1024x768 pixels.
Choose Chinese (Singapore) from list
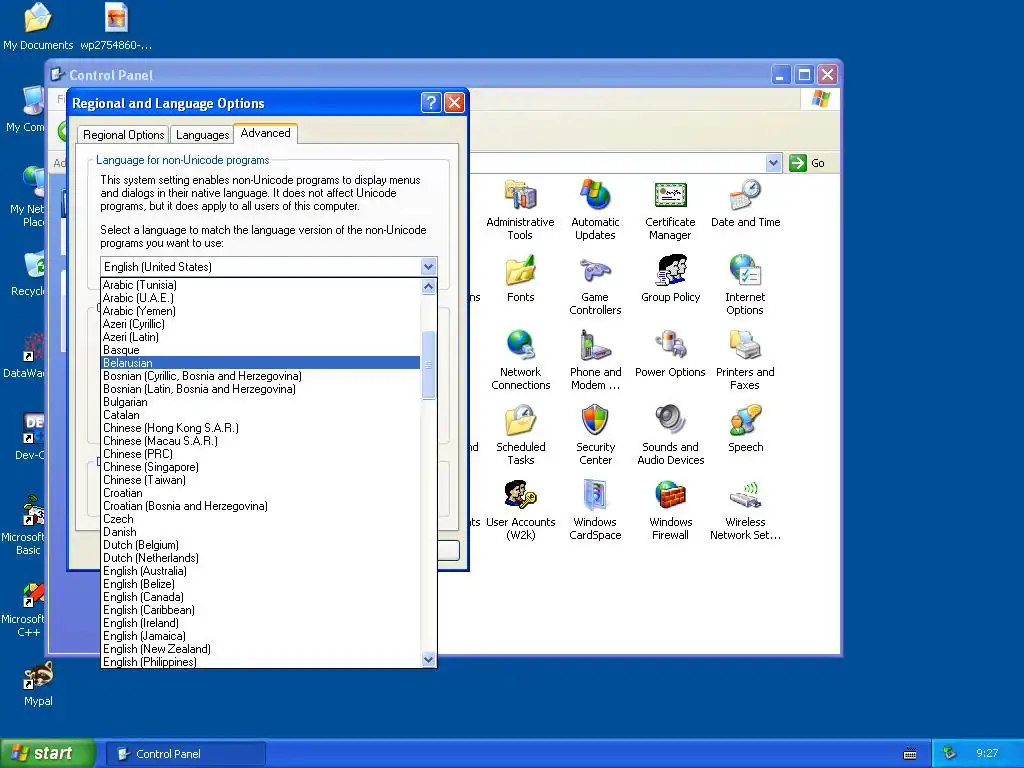261,467
